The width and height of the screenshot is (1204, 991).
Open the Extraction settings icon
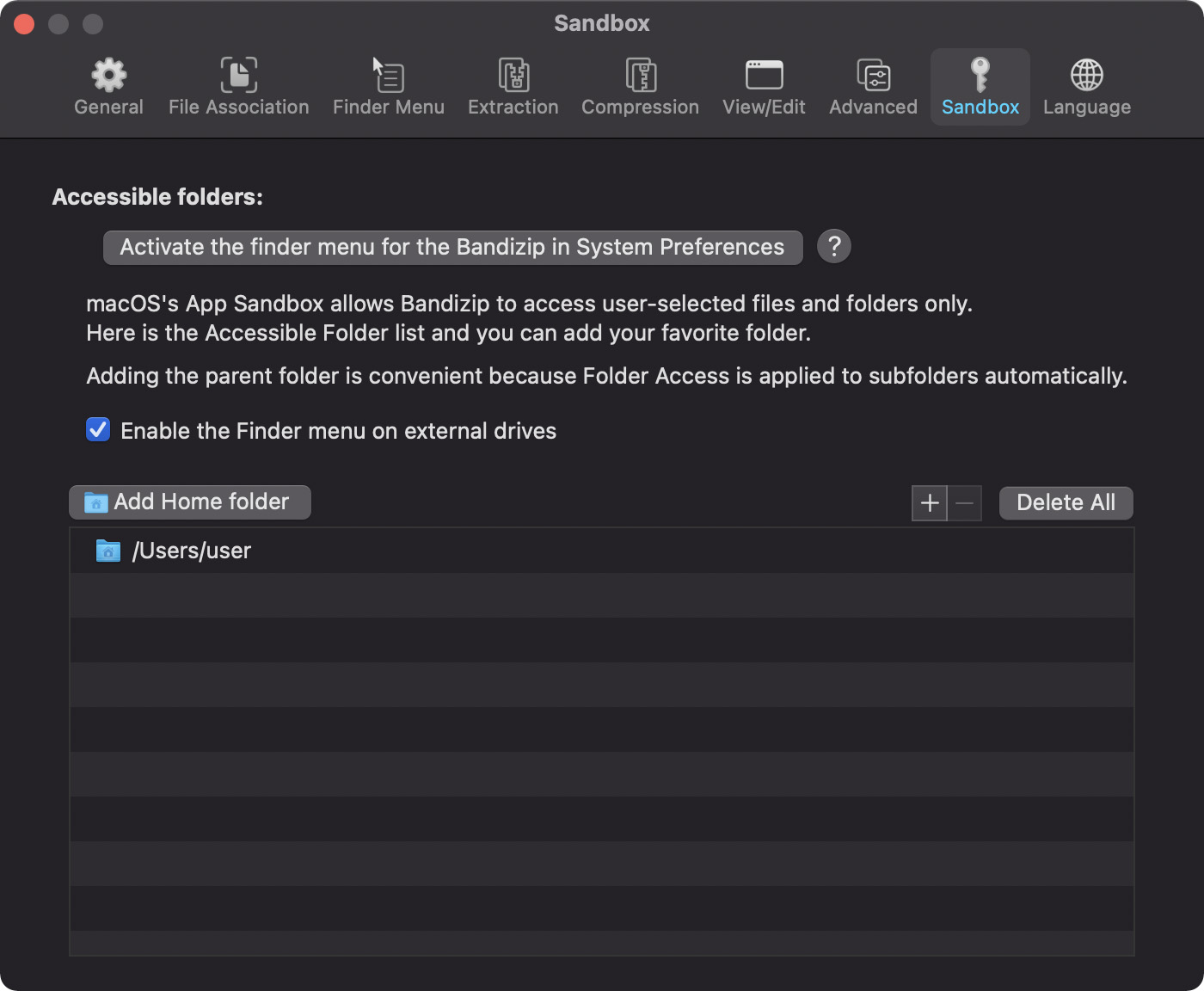513,76
